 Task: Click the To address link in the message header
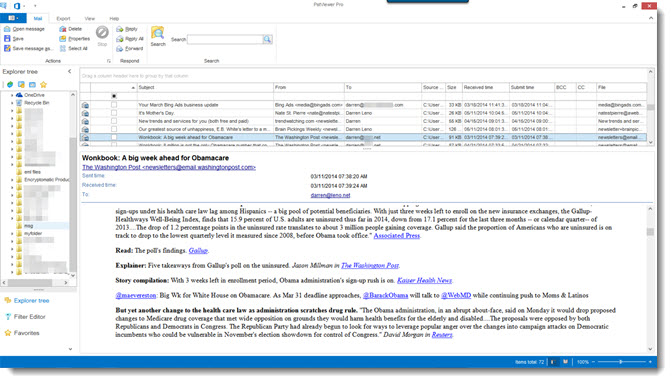[x=330, y=195]
